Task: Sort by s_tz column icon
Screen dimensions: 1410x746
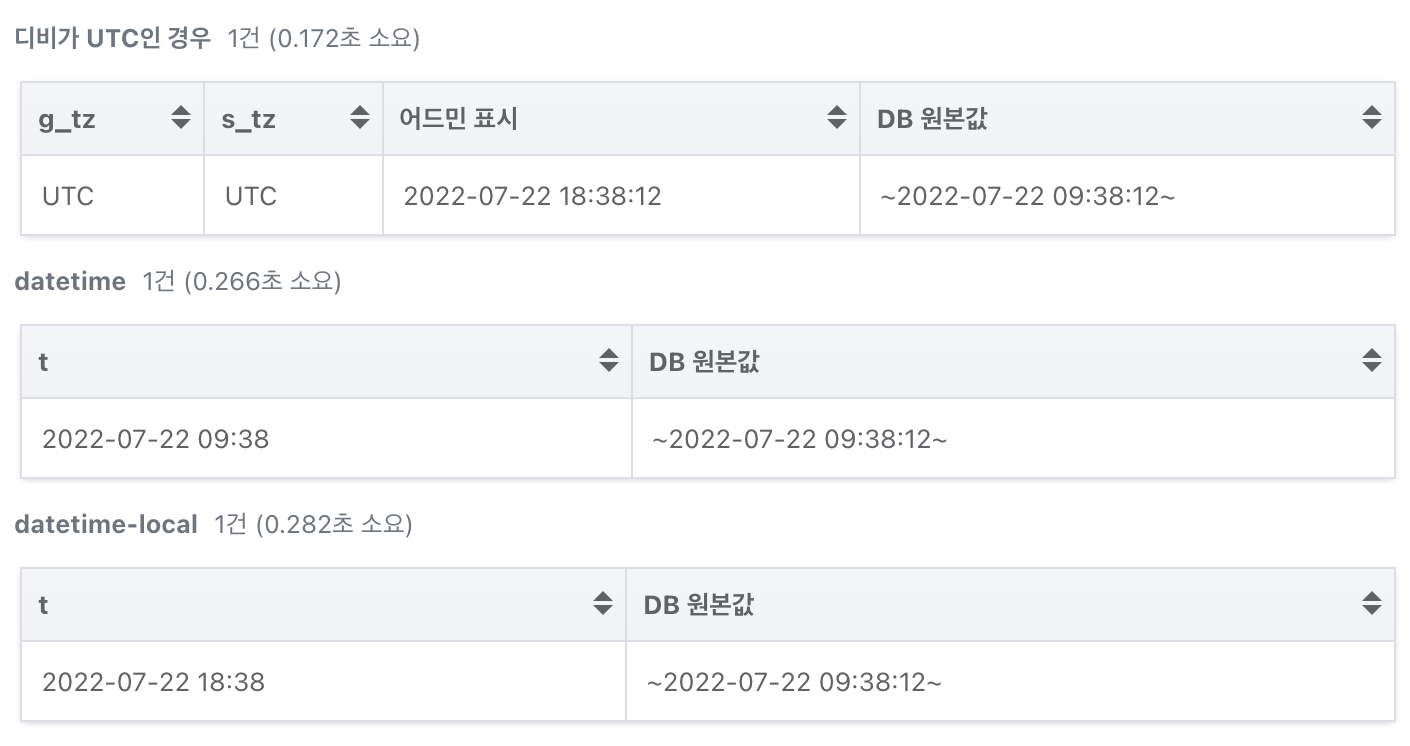Action: tap(360, 118)
